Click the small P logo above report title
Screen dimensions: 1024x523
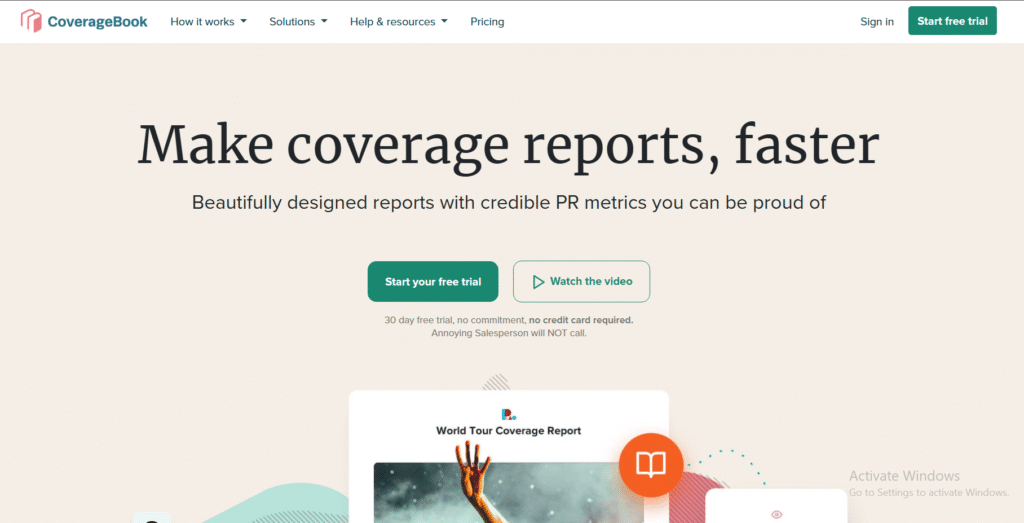click(x=508, y=414)
